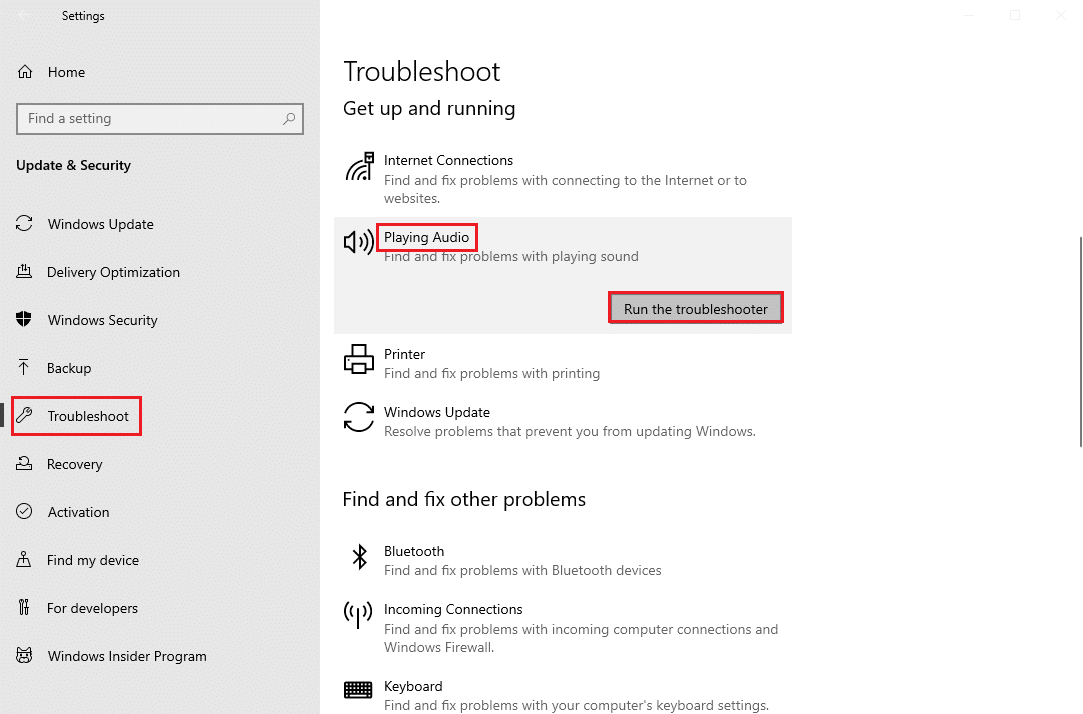Click the back arrow at top left

tap(24, 16)
